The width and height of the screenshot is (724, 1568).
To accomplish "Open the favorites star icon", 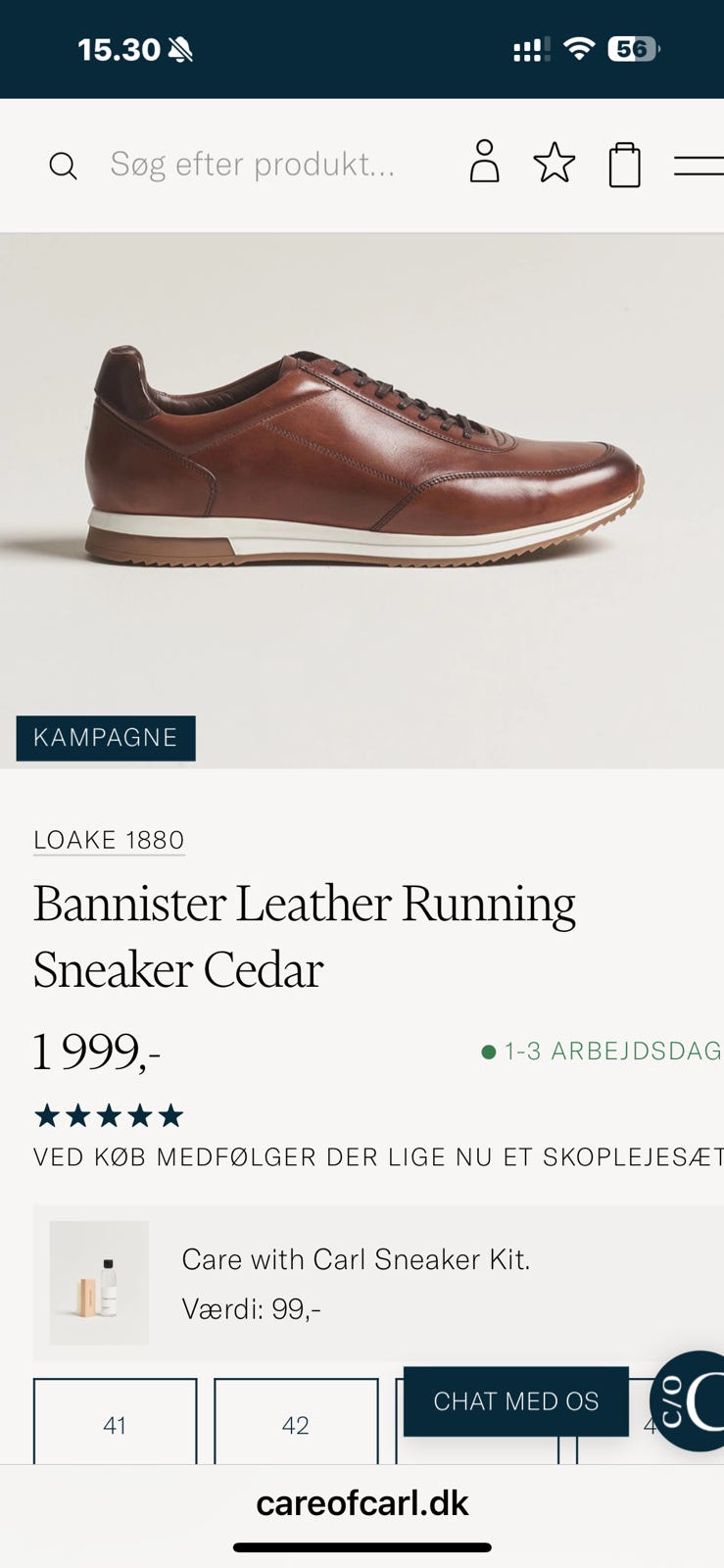I will 554,163.
